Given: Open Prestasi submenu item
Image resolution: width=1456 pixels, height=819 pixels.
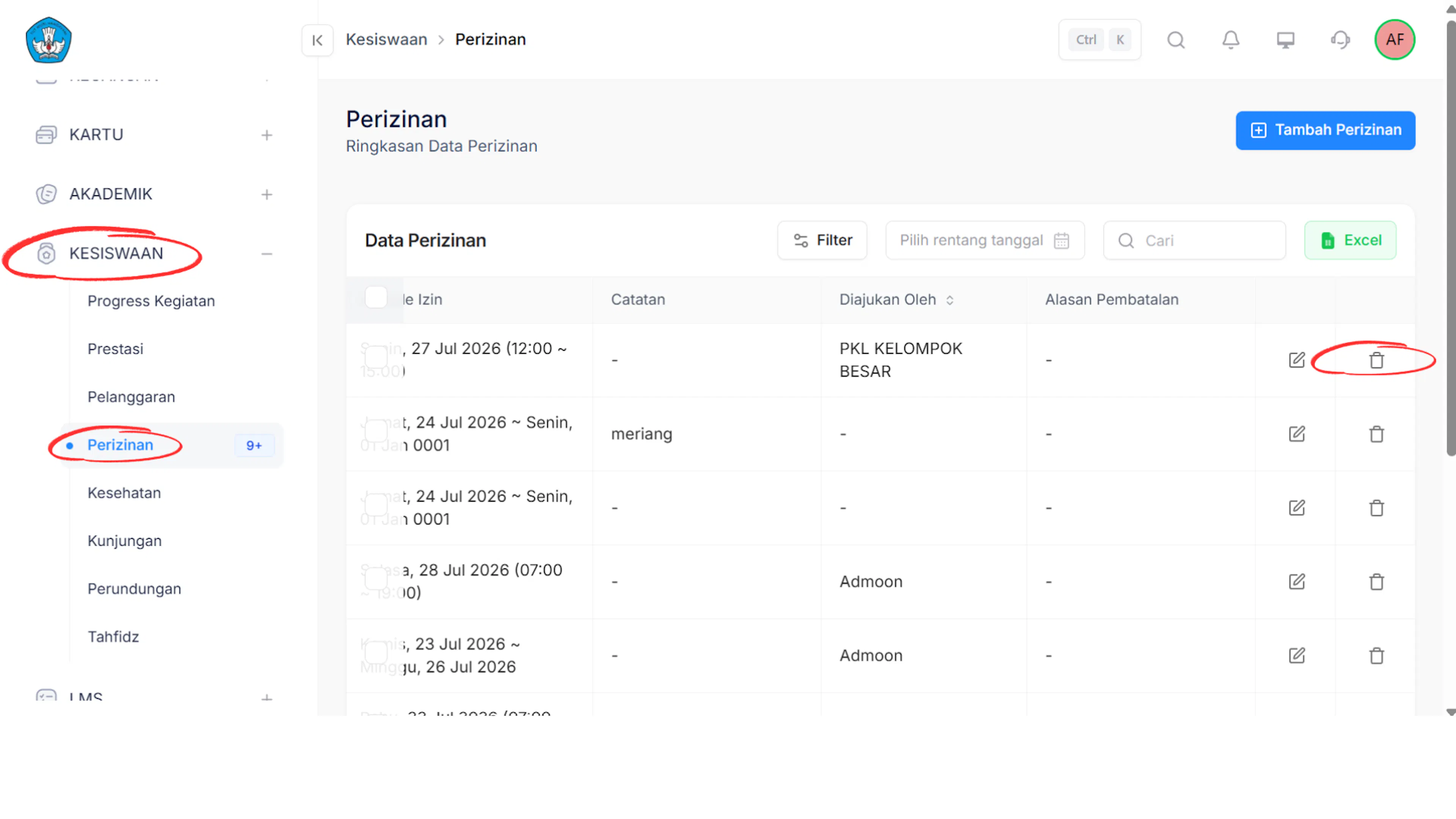Looking at the screenshot, I should click(x=115, y=349).
